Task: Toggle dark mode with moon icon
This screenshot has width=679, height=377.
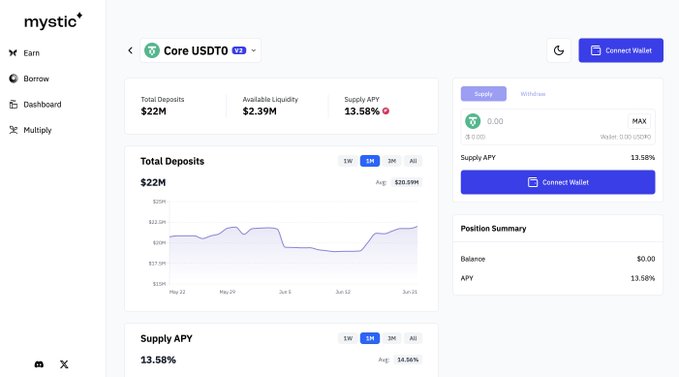Action: 559,51
